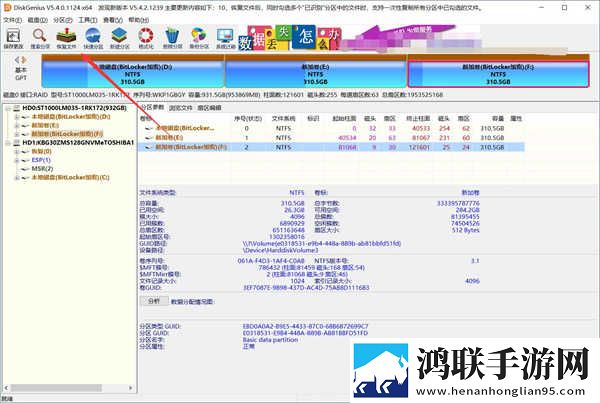Click the drive icon beside MSR(2) in tree
Screen dimensions: 600x403
(25, 169)
